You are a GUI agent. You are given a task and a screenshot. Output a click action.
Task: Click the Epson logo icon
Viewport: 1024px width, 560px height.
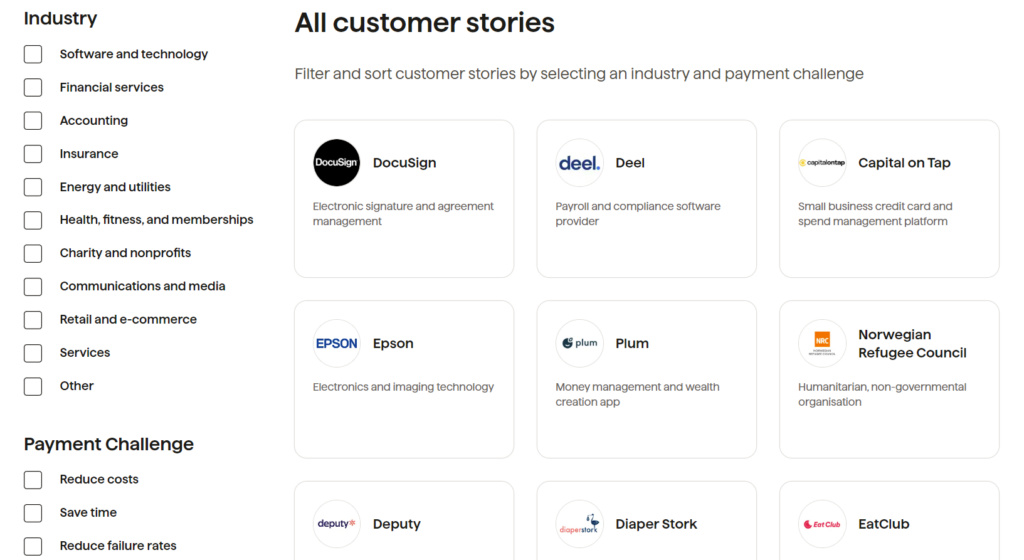tap(336, 344)
